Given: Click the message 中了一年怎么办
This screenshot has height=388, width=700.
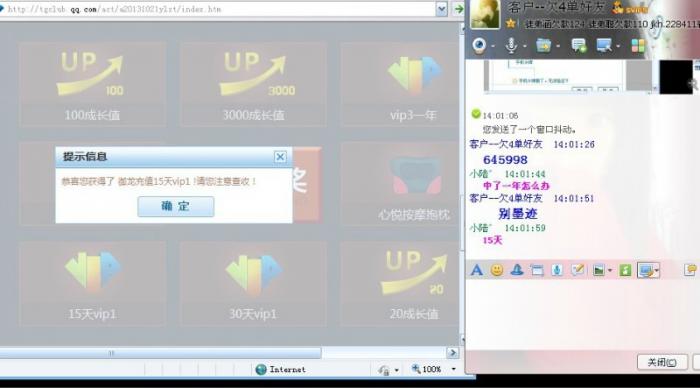Looking at the screenshot, I should click(x=516, y=186).
